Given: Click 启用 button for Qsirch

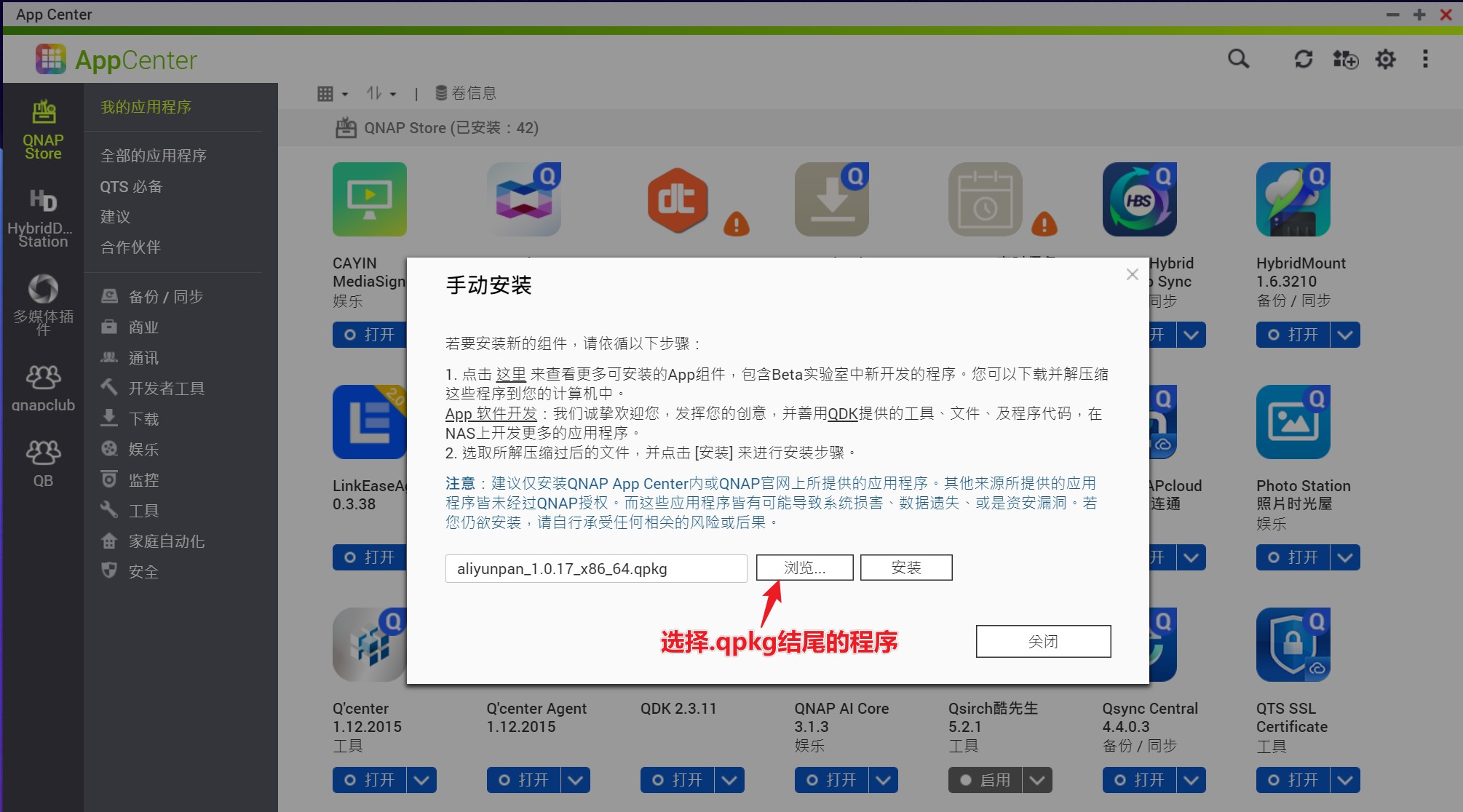Looking at the screenshot, I should (986, 780).
